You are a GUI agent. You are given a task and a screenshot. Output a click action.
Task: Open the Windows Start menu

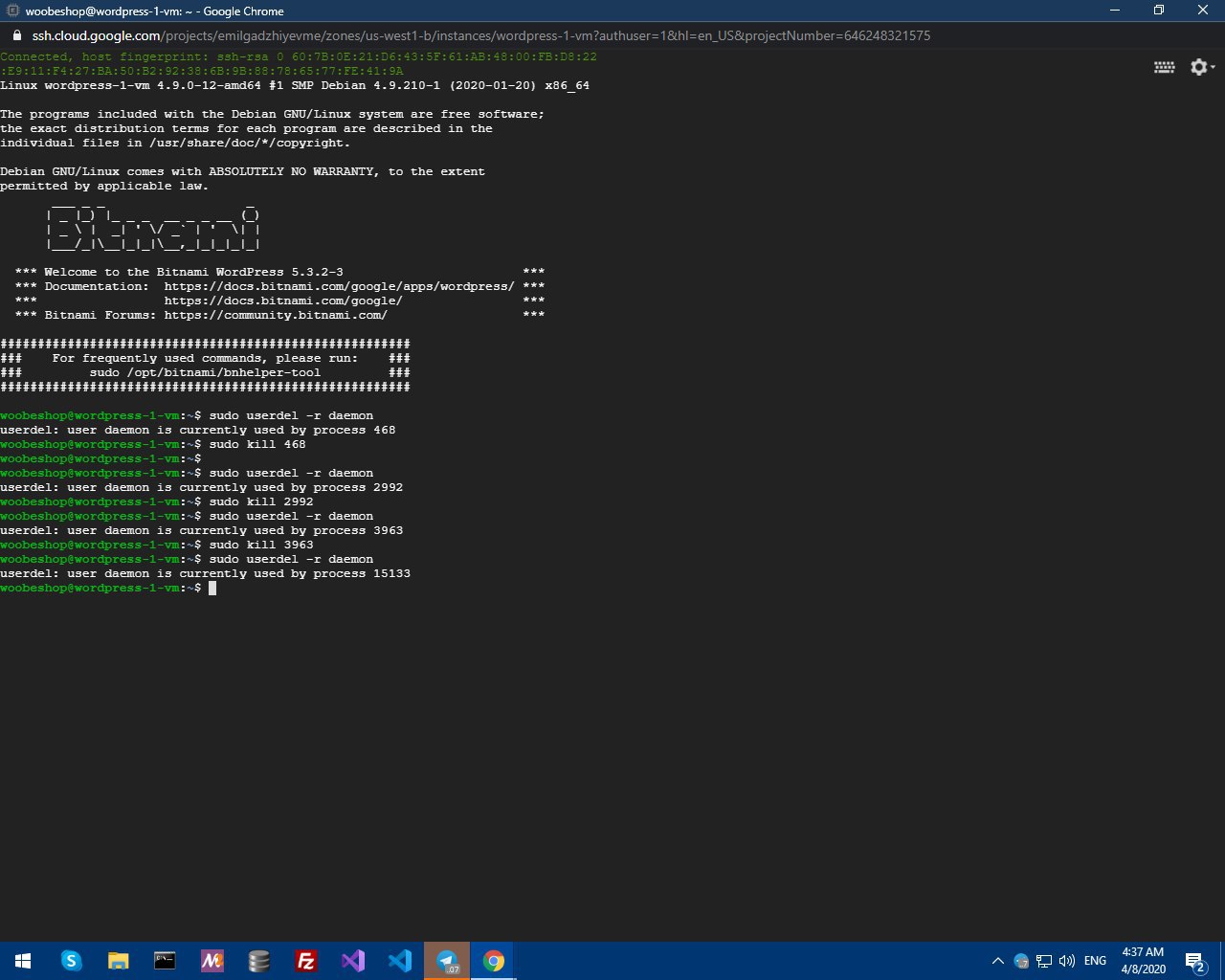(x=23, y=961)
